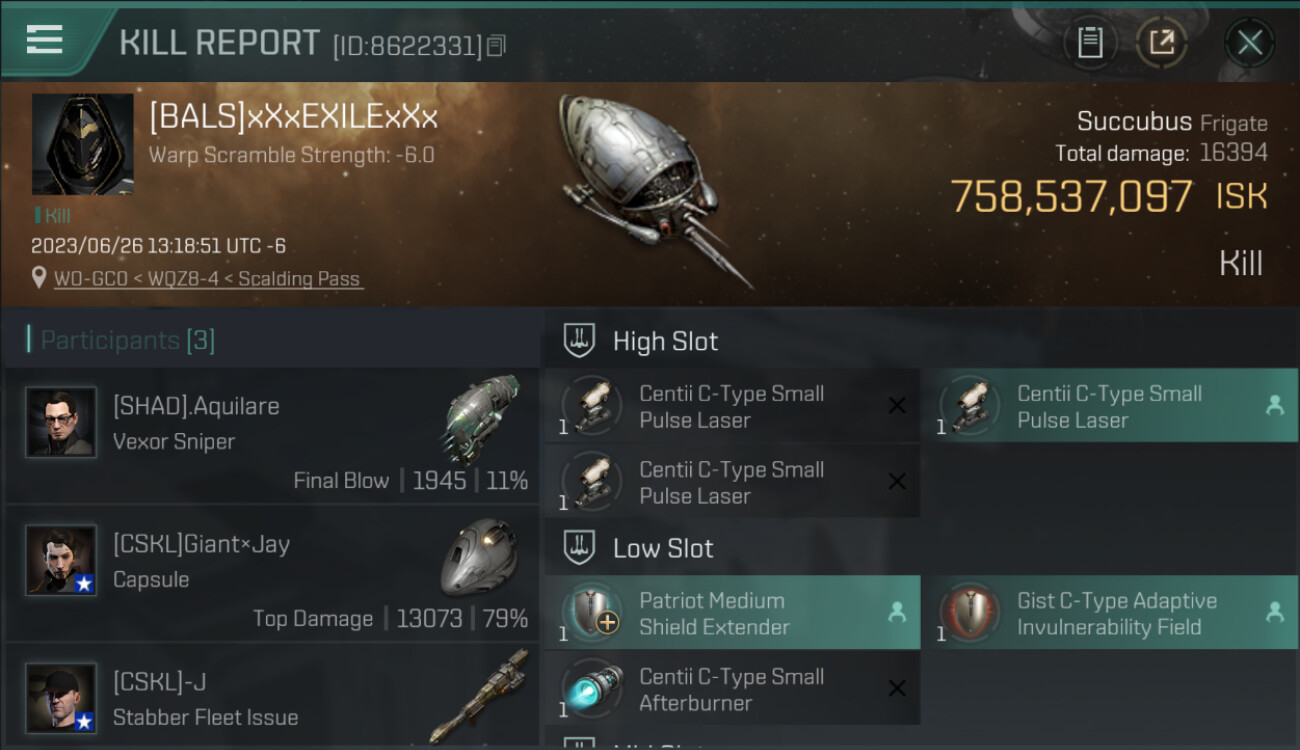The height and width of the screenshot is (750, 1300).
Task: Click the Succubus ship image
Action: [652, 187]
